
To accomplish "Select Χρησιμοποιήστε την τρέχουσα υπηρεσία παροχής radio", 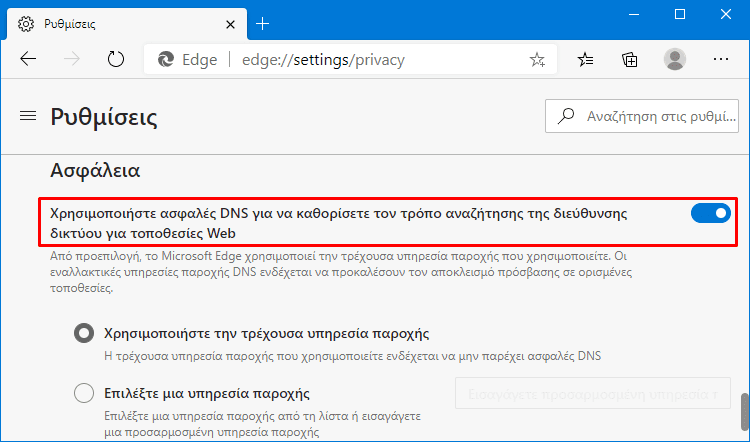I will click(x=84, y=333).
